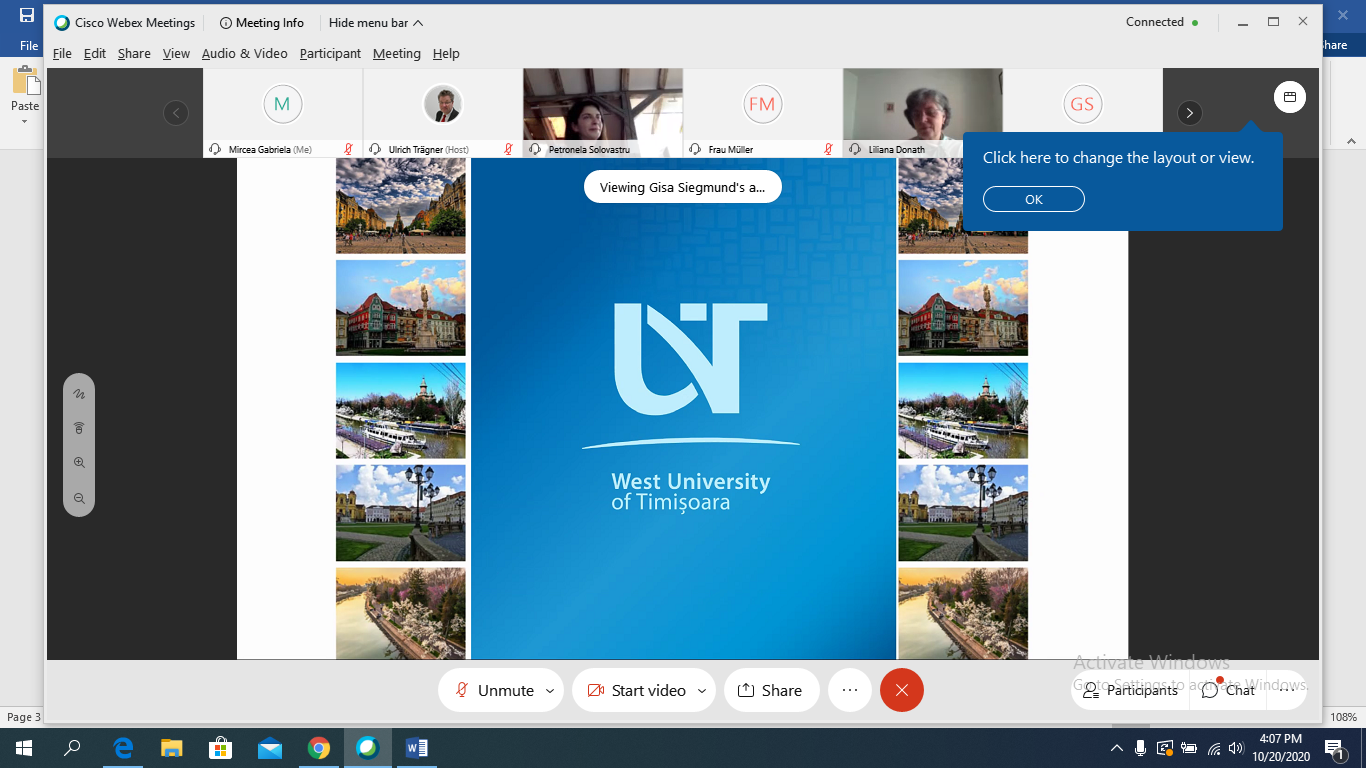Select the FM avatar of Frau Müller

point(762,104)
